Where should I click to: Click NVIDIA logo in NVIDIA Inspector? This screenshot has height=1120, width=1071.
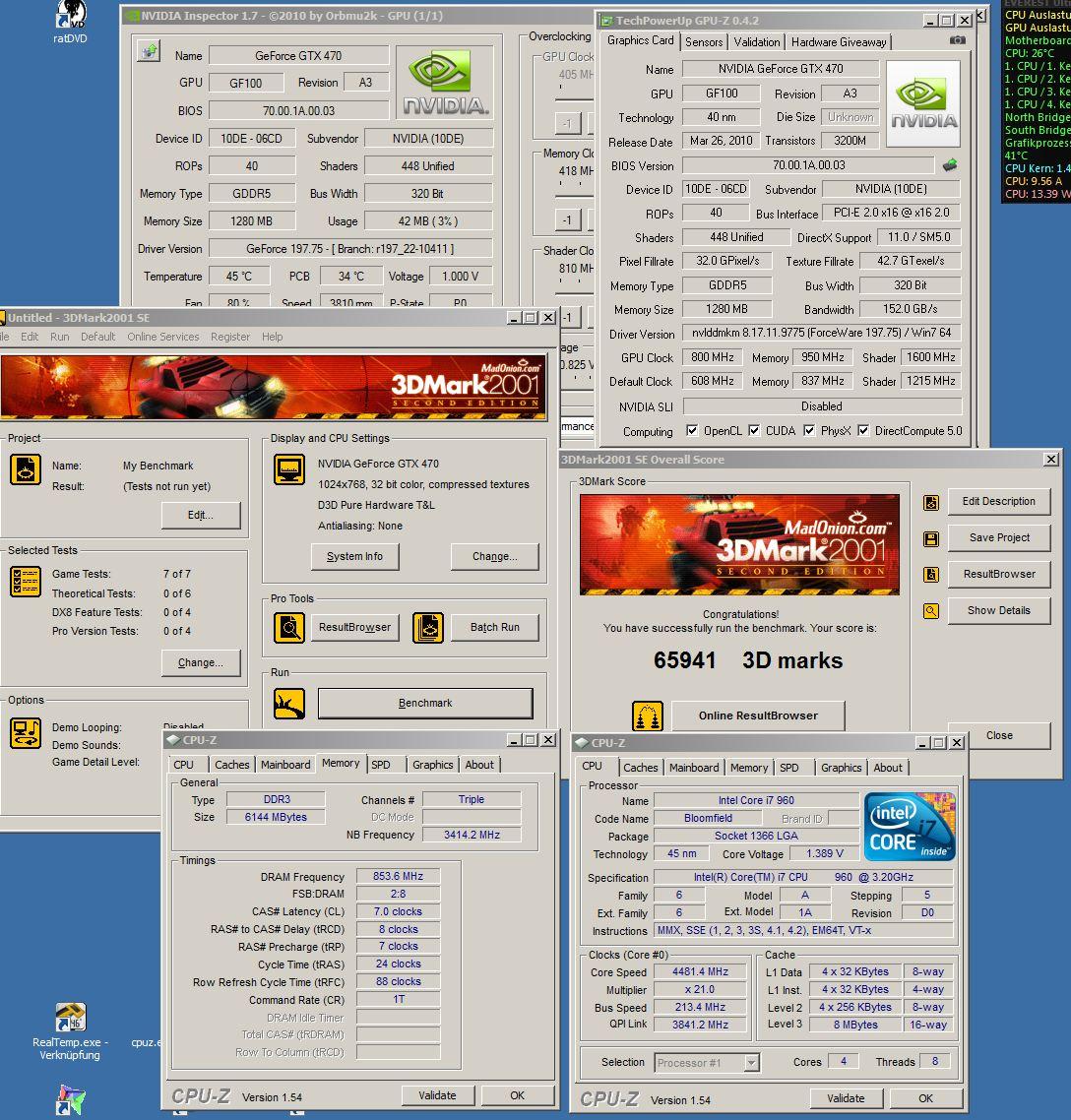pyautogui.click(x=444, y=83)
